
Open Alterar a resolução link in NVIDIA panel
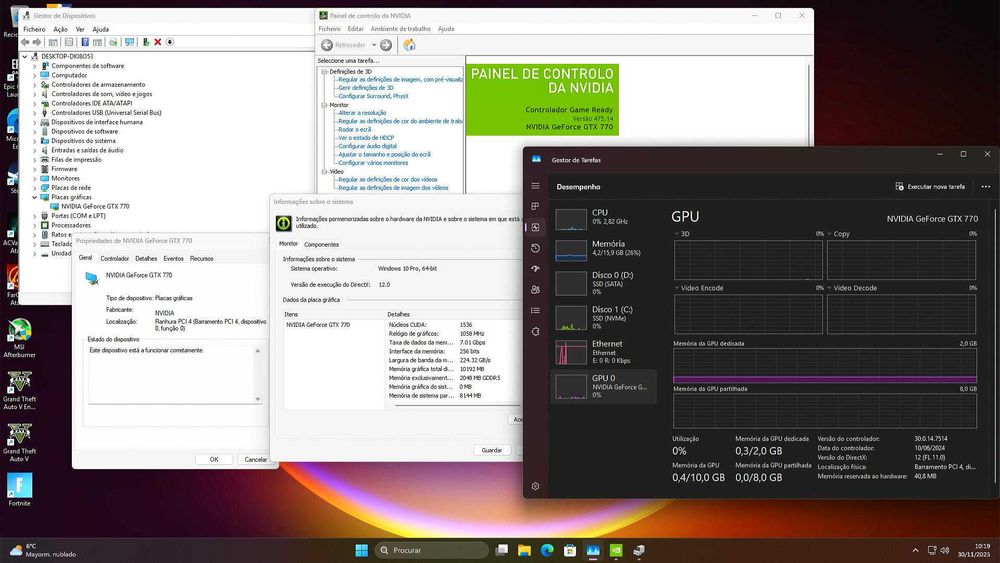pos(362,113)
